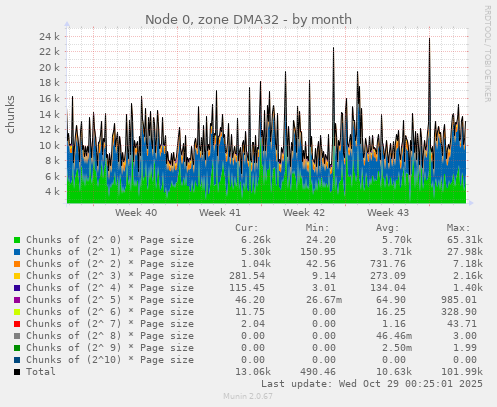The height and width of the screenshot is (407, 497).
Task: Click the 150.95 min value for 2^1
Action: 318,252
